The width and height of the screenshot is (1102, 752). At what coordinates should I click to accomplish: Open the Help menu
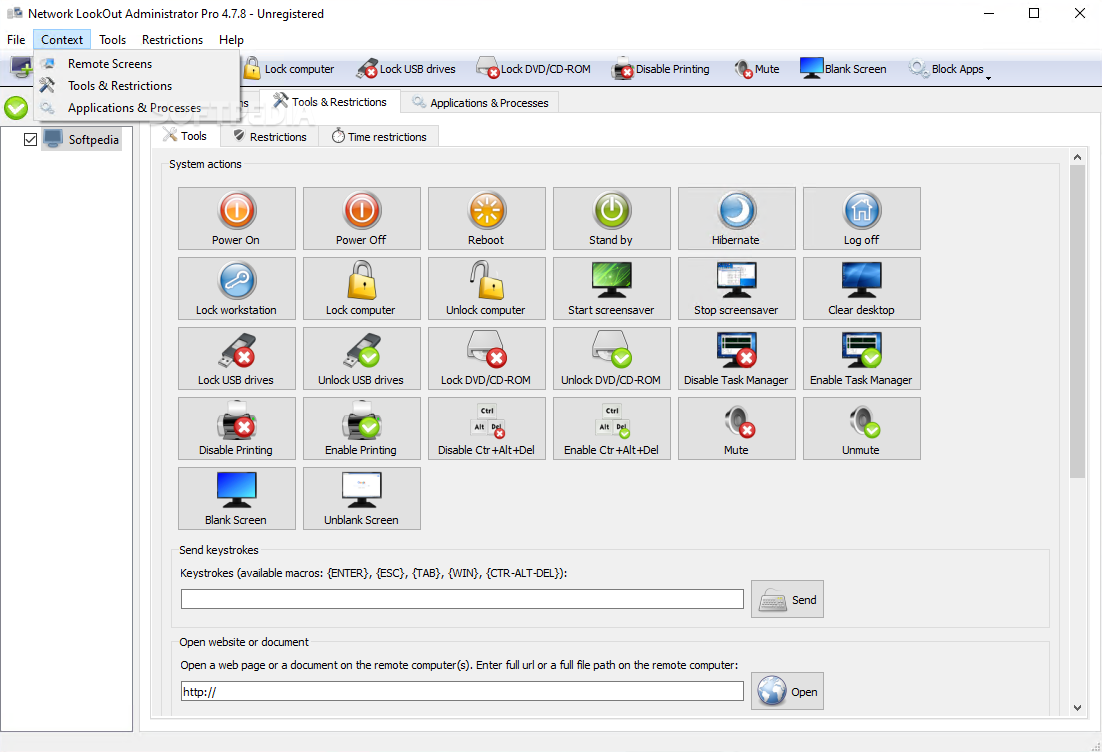point(231,39)
